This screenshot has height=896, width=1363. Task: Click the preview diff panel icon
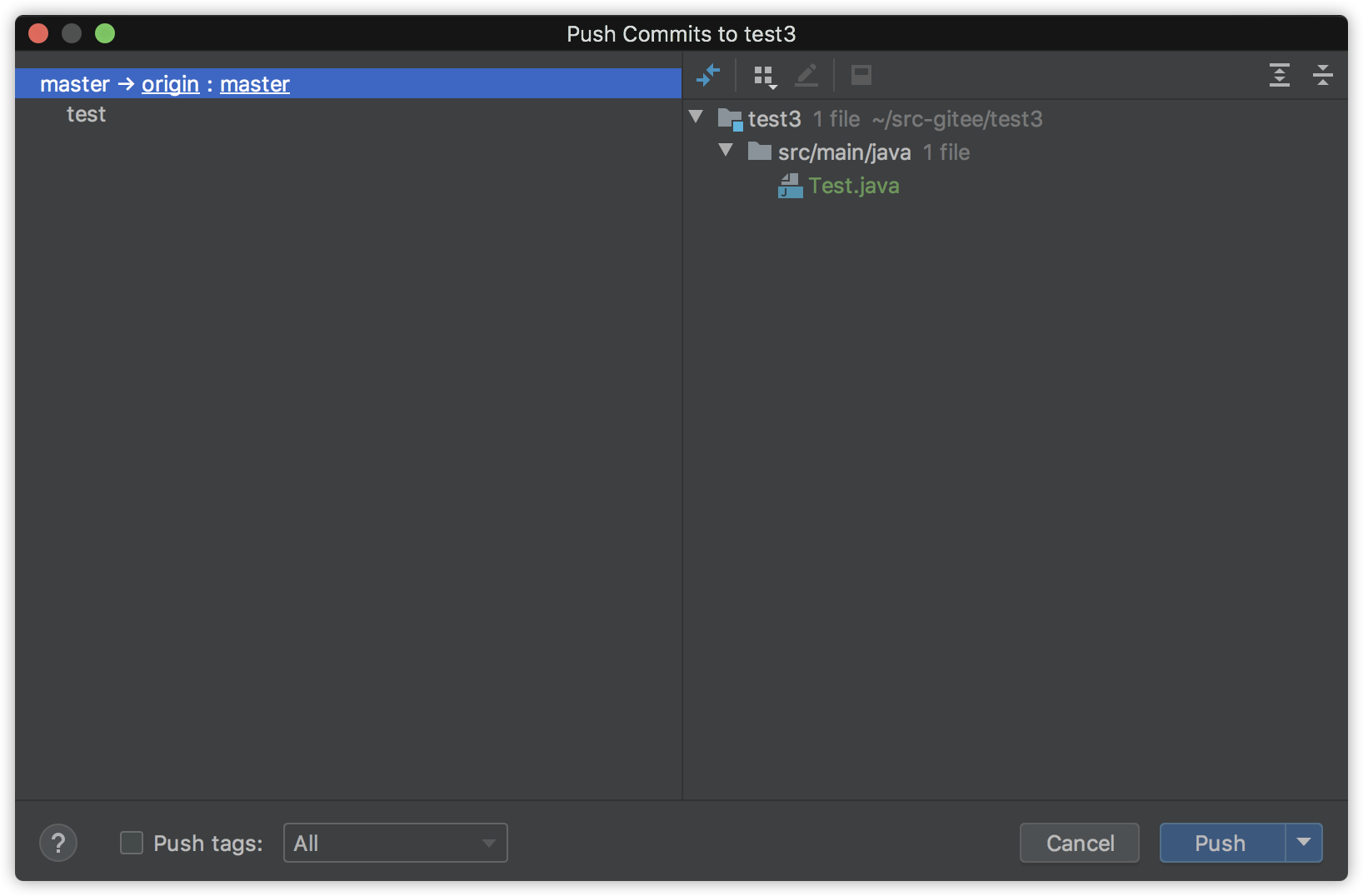point(861,75)
